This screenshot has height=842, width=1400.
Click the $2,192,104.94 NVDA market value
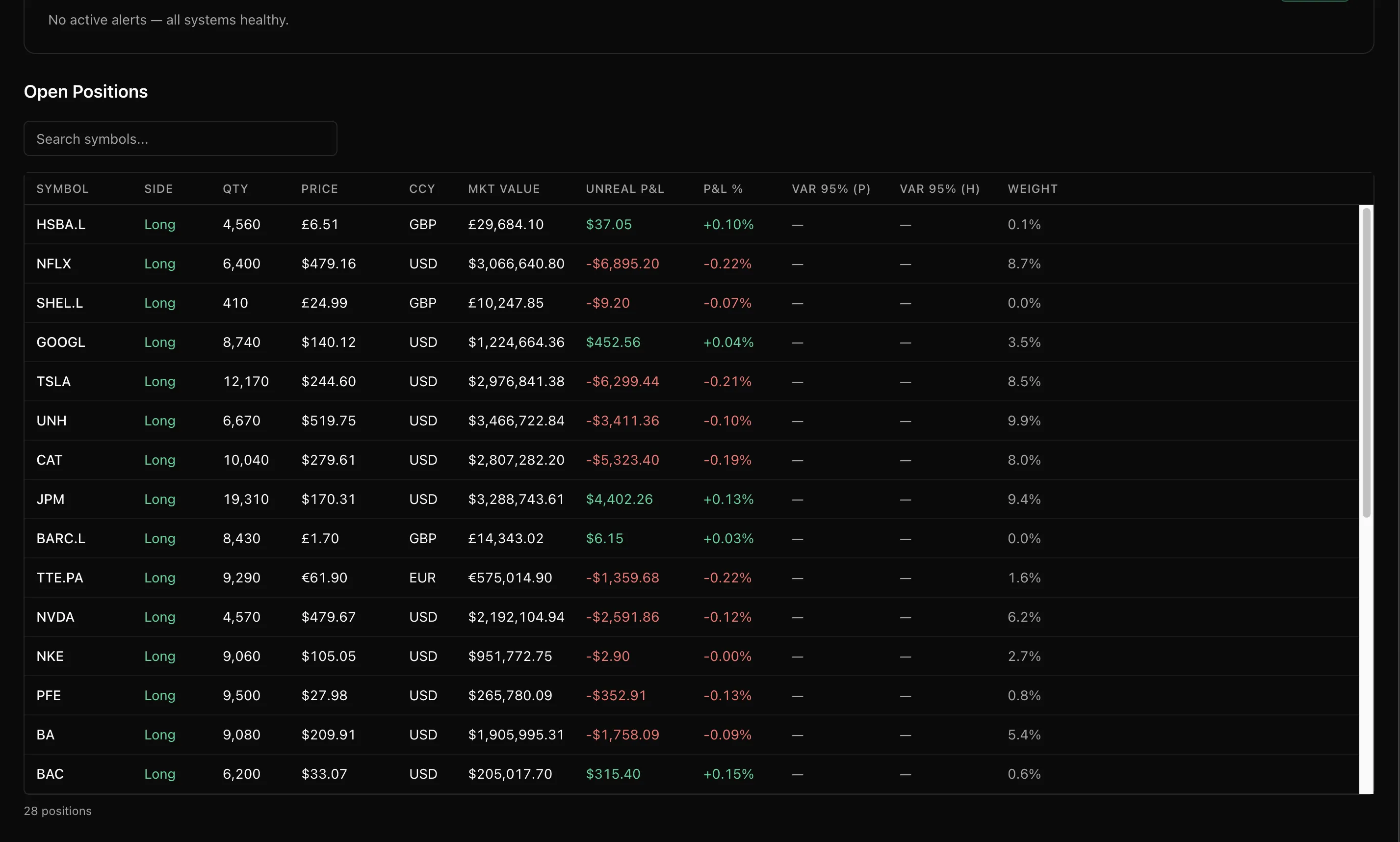click(x=516, y=616)
